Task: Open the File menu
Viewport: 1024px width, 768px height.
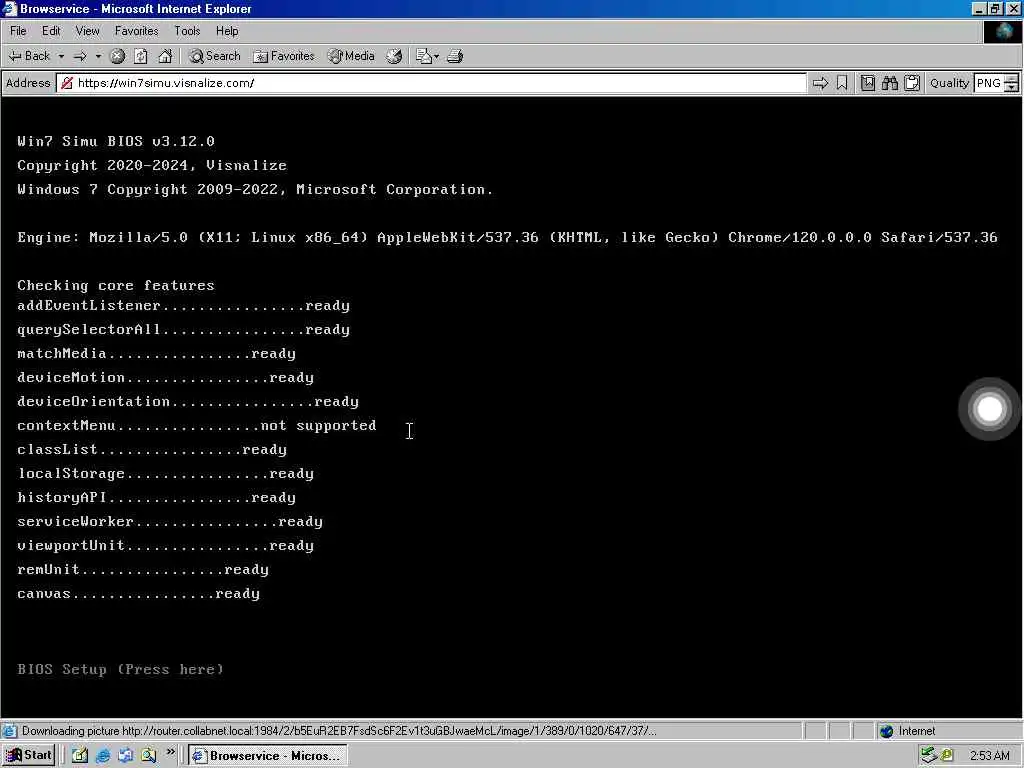Action: [18, 31]
